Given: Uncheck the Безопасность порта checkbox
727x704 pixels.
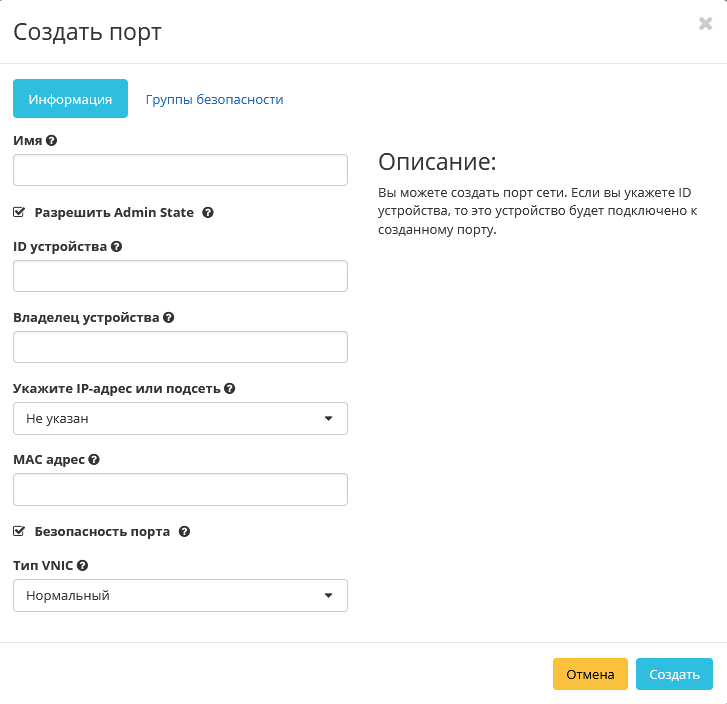Looking at the screenshot, I should pyautogui.click(x=19, y=532).
